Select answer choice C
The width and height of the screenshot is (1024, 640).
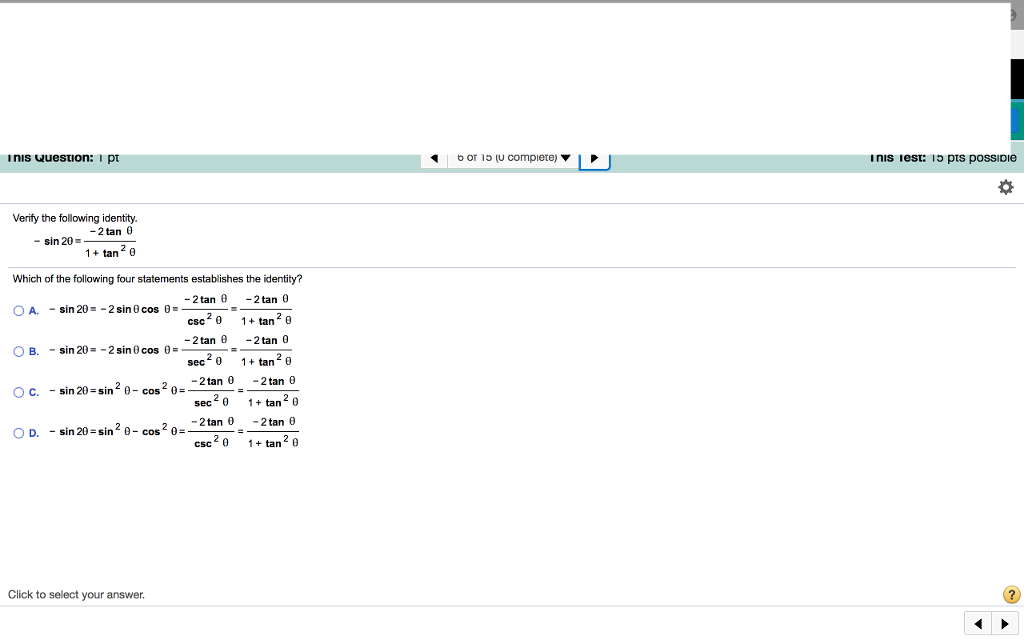tap(18, 391)
